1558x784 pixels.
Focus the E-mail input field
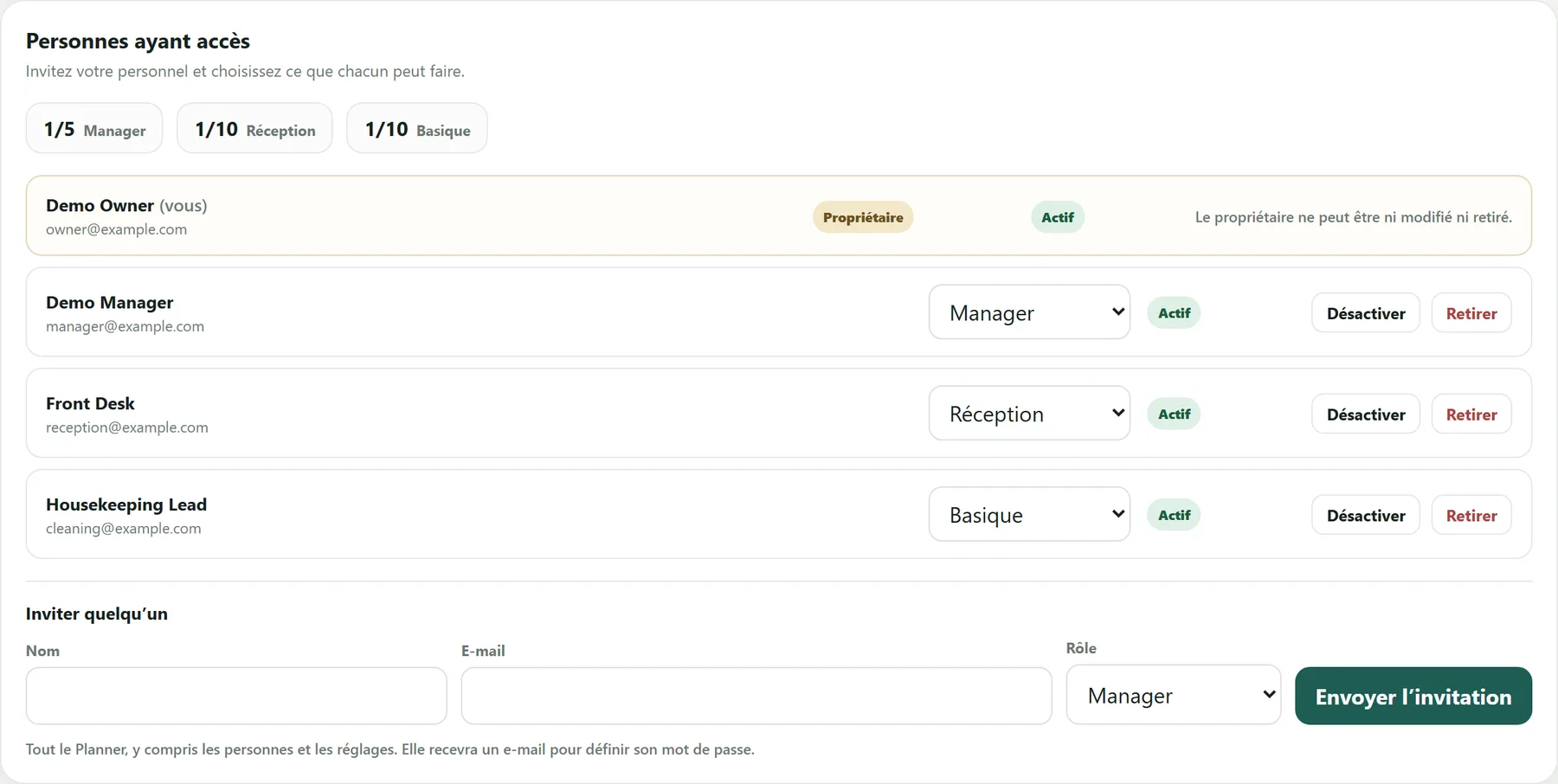tap(756, 696)
